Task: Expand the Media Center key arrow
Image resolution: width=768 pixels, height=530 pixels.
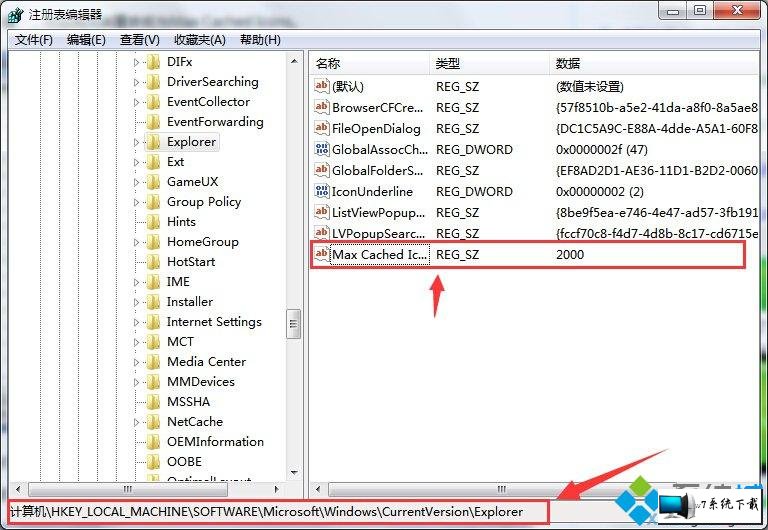Action: coord(137,362)
